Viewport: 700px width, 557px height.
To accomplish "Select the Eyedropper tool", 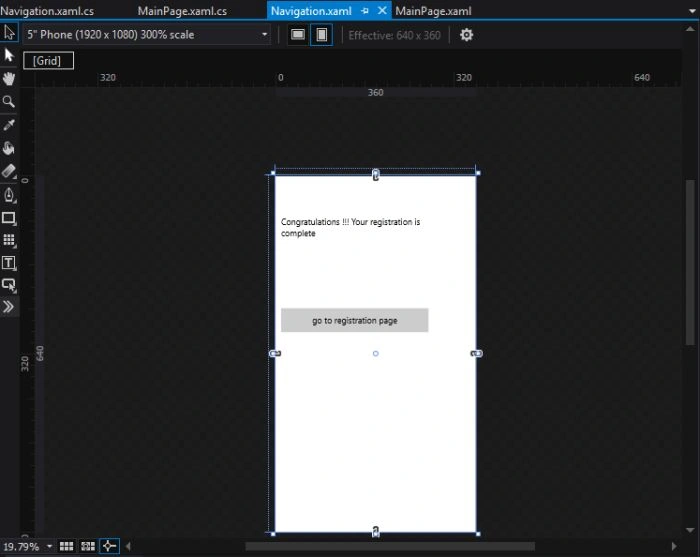I will click(9, 125).
